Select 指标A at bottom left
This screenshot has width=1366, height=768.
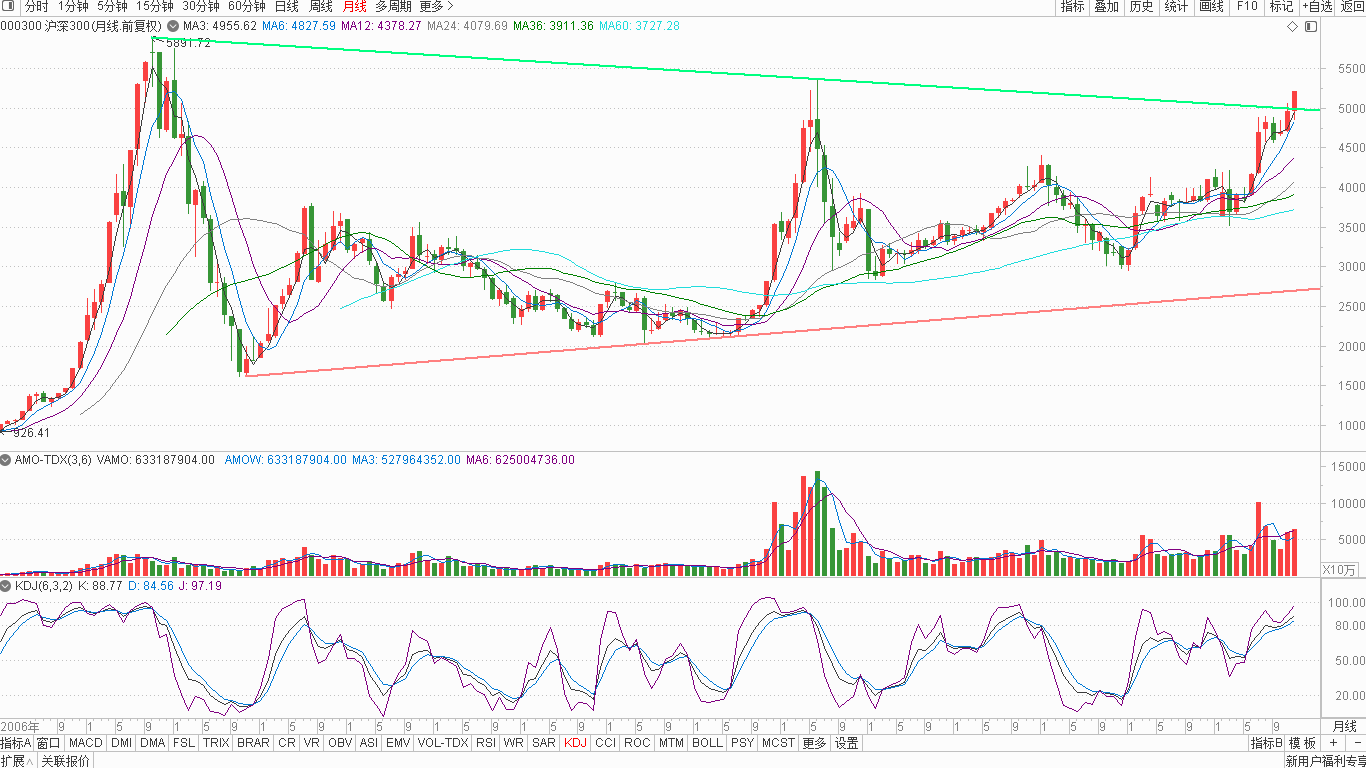point(16,743)
